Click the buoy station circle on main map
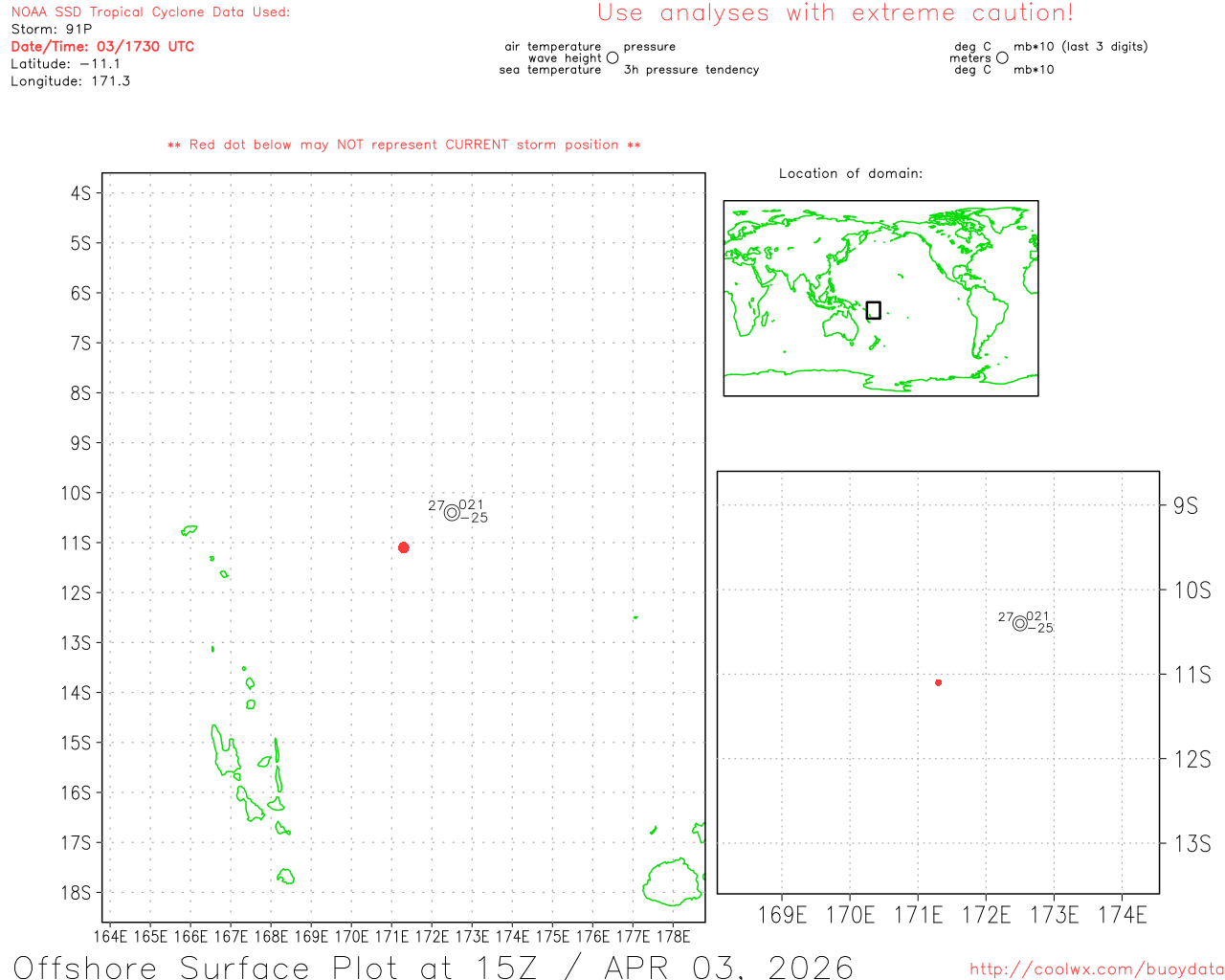 click(x=452, y=513)
